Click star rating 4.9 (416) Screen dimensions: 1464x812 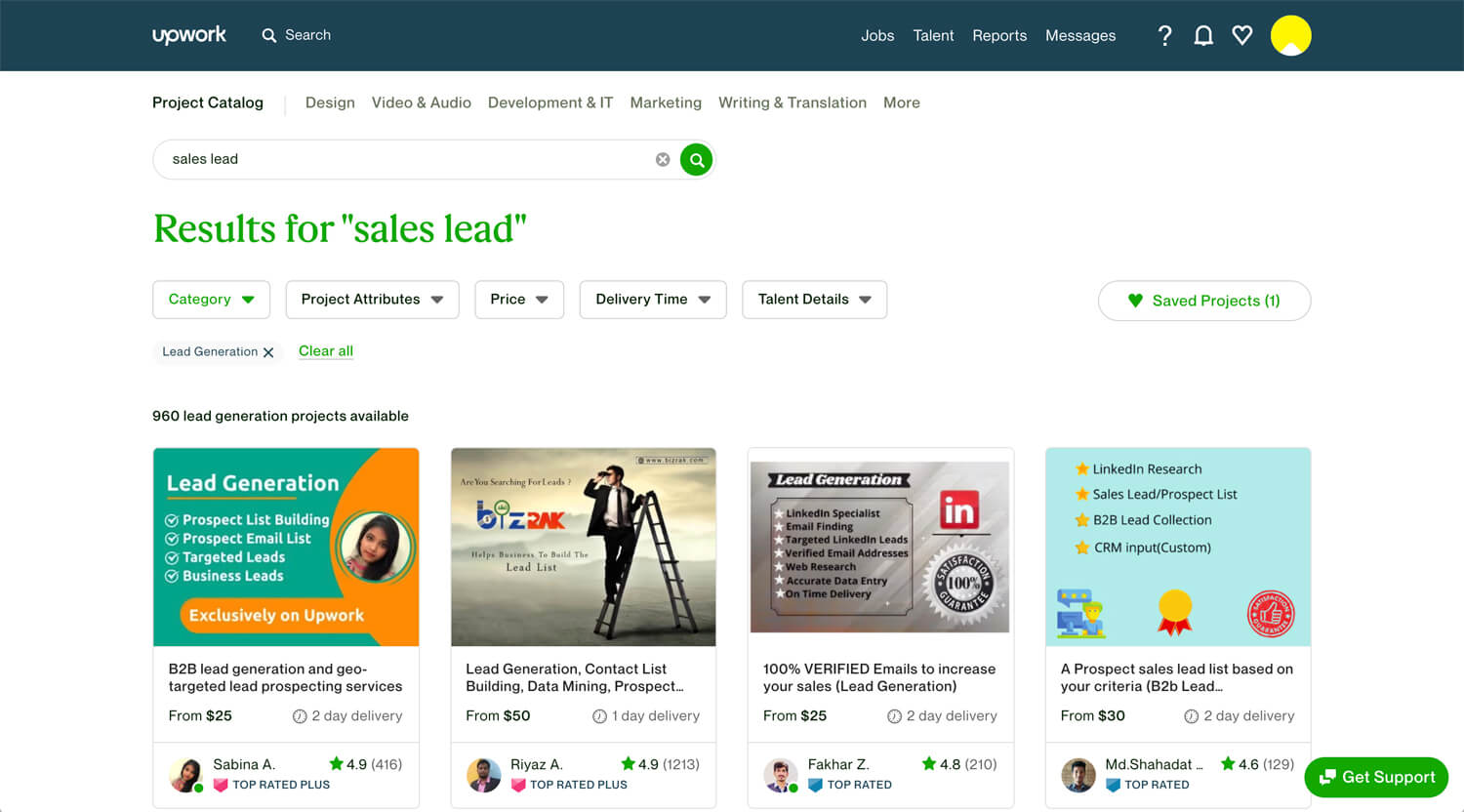pos(366,764)
